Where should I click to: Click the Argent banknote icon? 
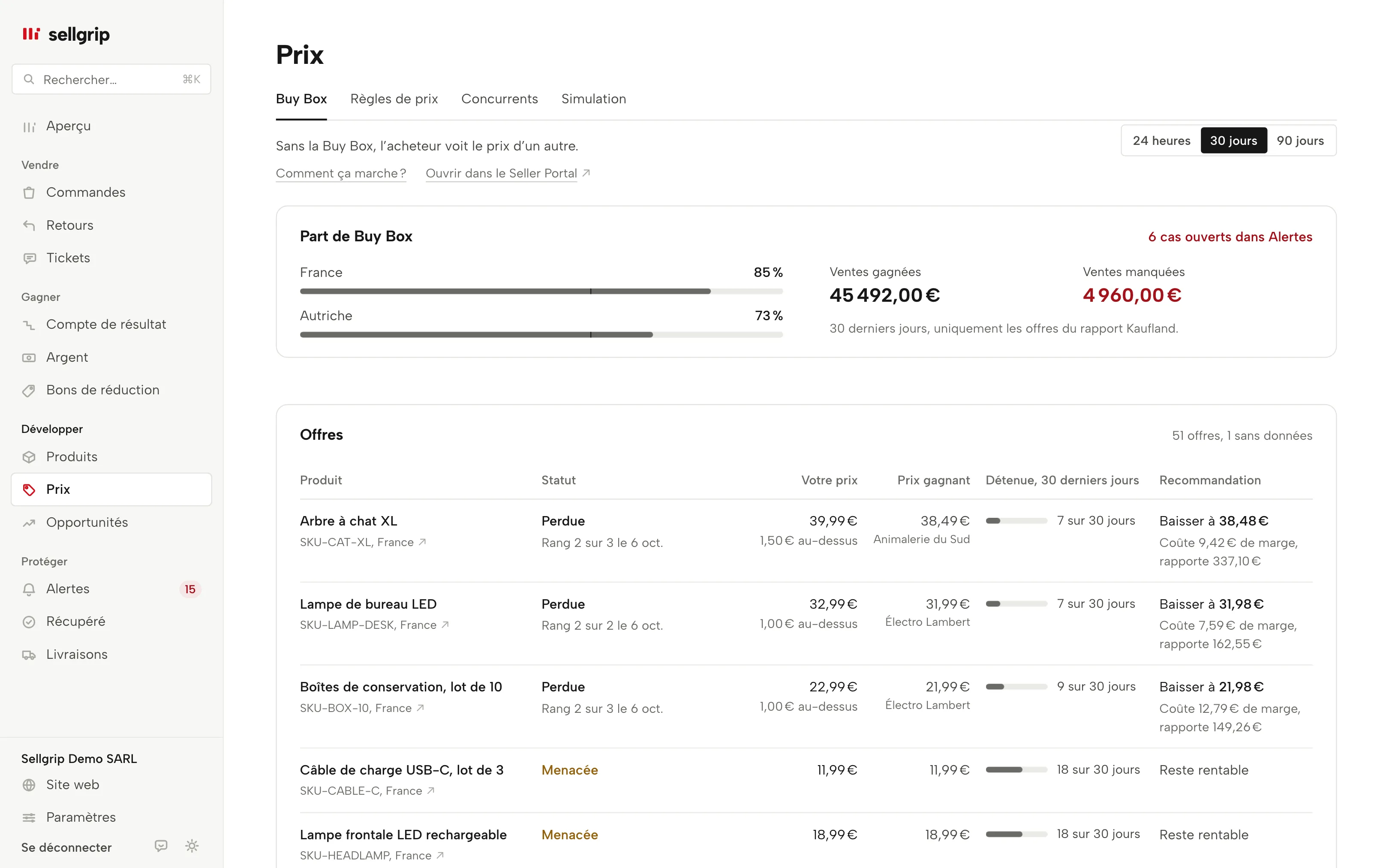pyautogui.click(x=29, y=357)
